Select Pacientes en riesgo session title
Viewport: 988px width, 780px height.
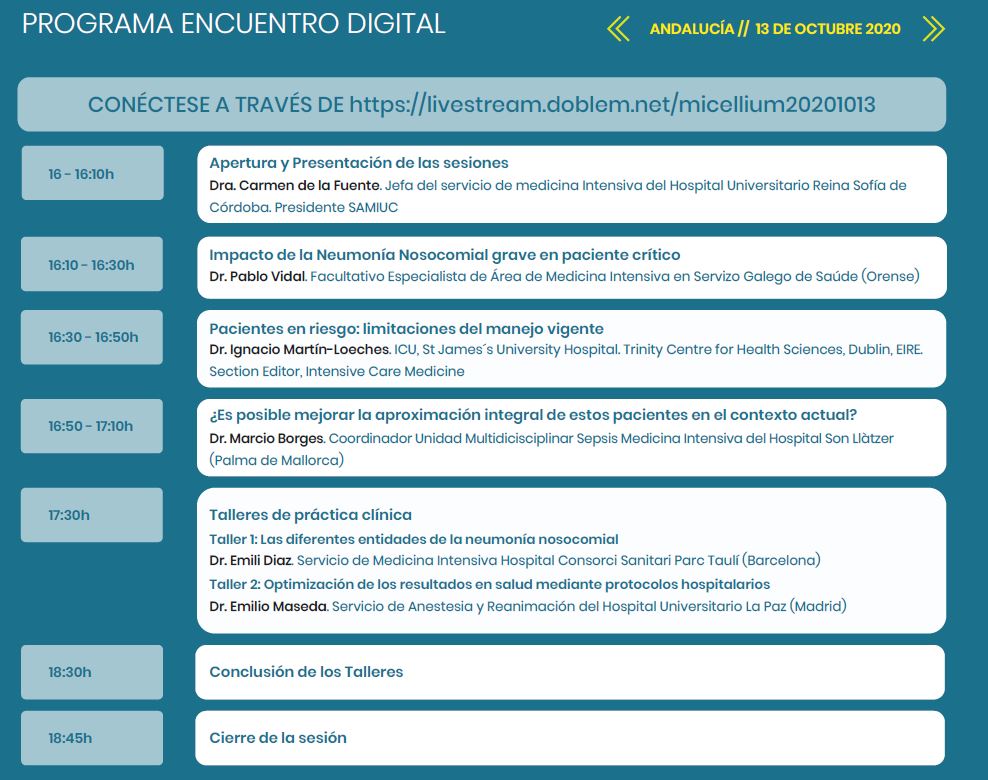pyautogui.click(x=406, y=329)
